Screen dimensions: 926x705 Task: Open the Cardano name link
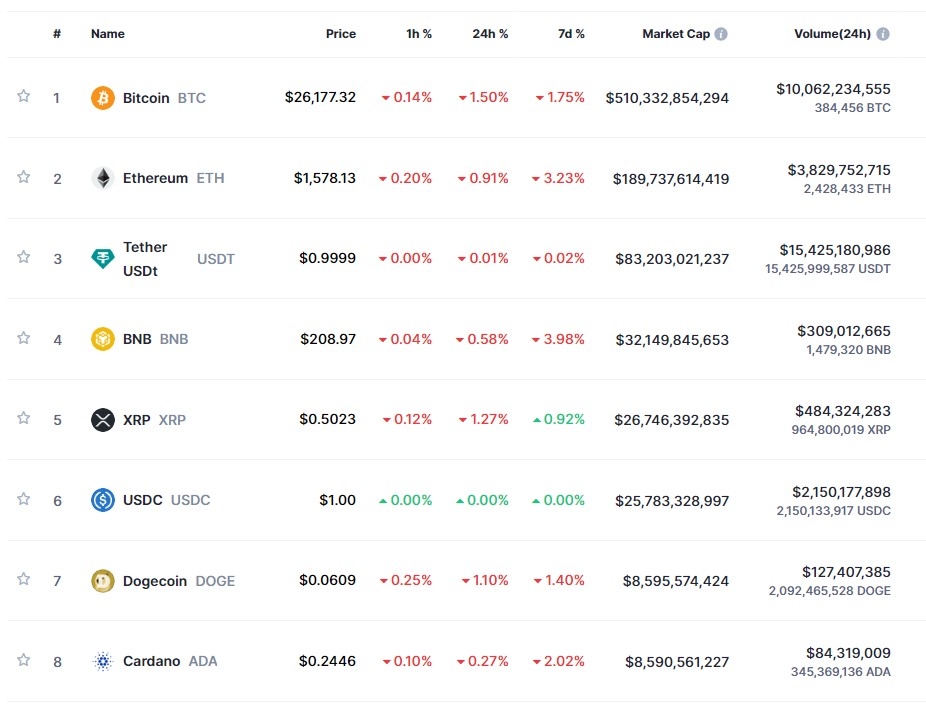(152, 661)
